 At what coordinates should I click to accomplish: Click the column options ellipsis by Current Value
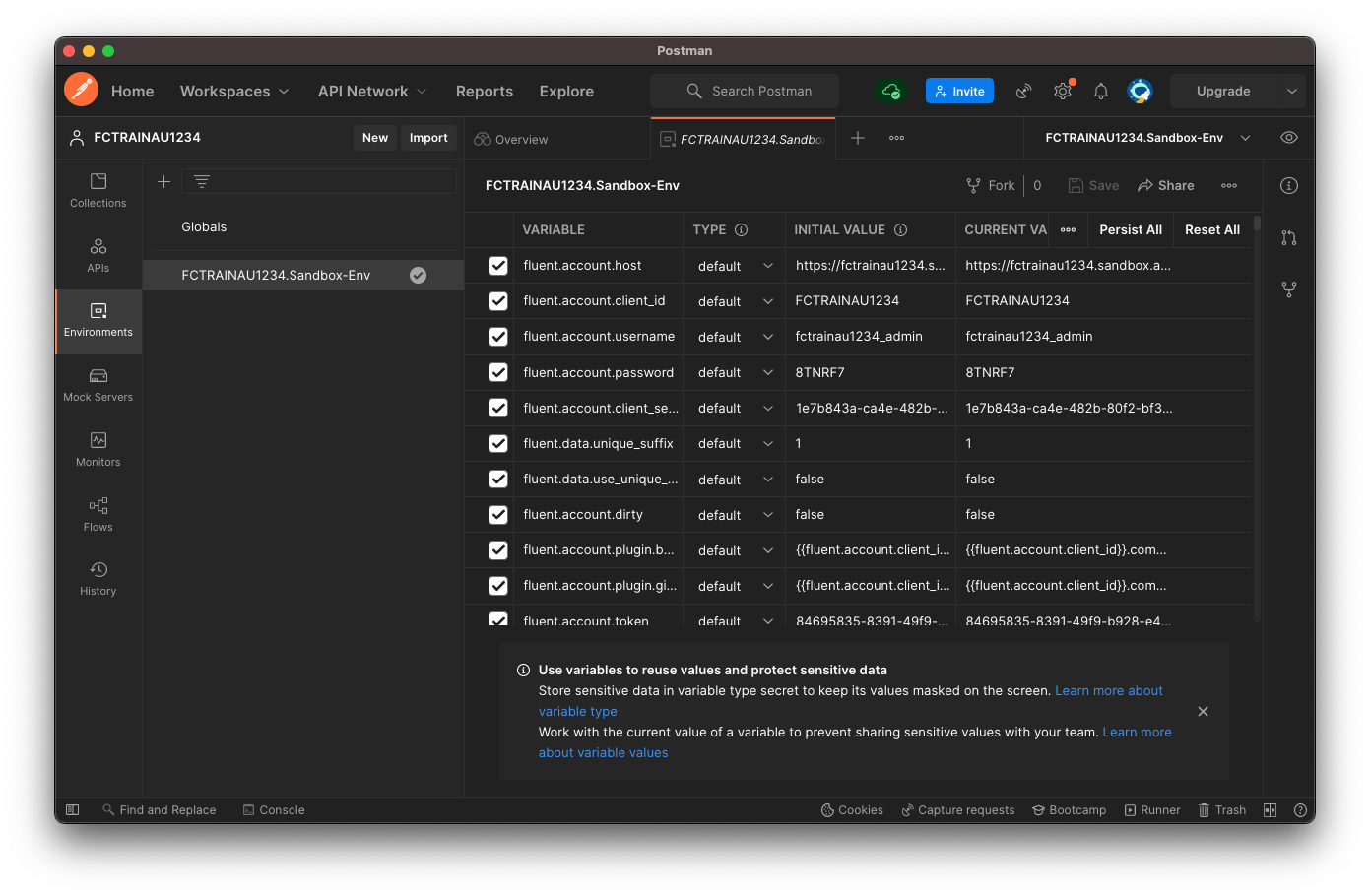tap(1069, 229)
